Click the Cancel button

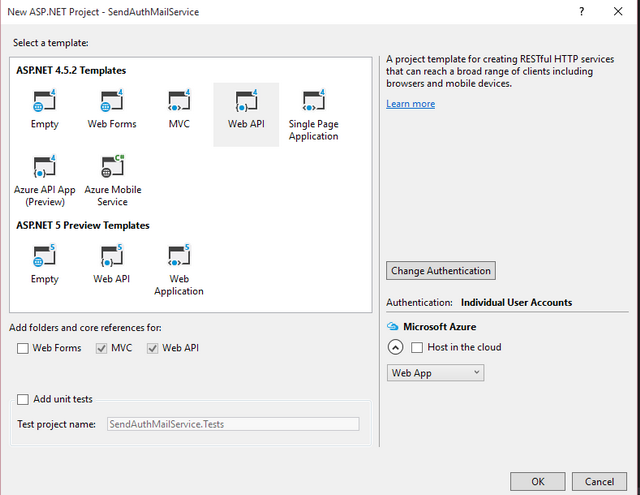pyautogui.click(x=599, y=482)
